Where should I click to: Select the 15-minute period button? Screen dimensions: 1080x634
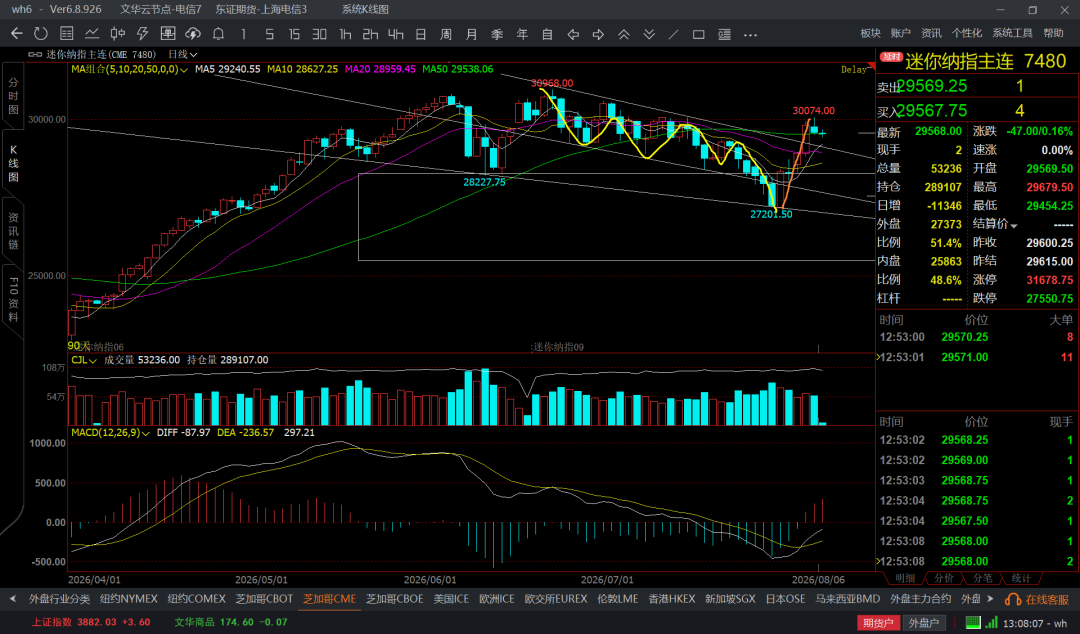294,34
